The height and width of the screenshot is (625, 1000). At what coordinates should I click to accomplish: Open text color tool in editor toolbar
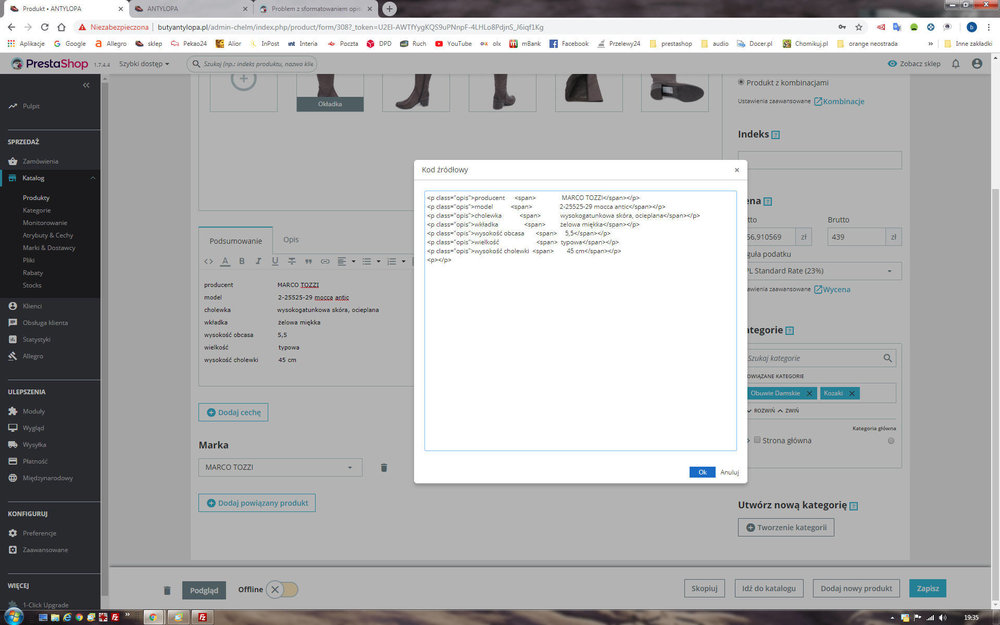point(225,261)
